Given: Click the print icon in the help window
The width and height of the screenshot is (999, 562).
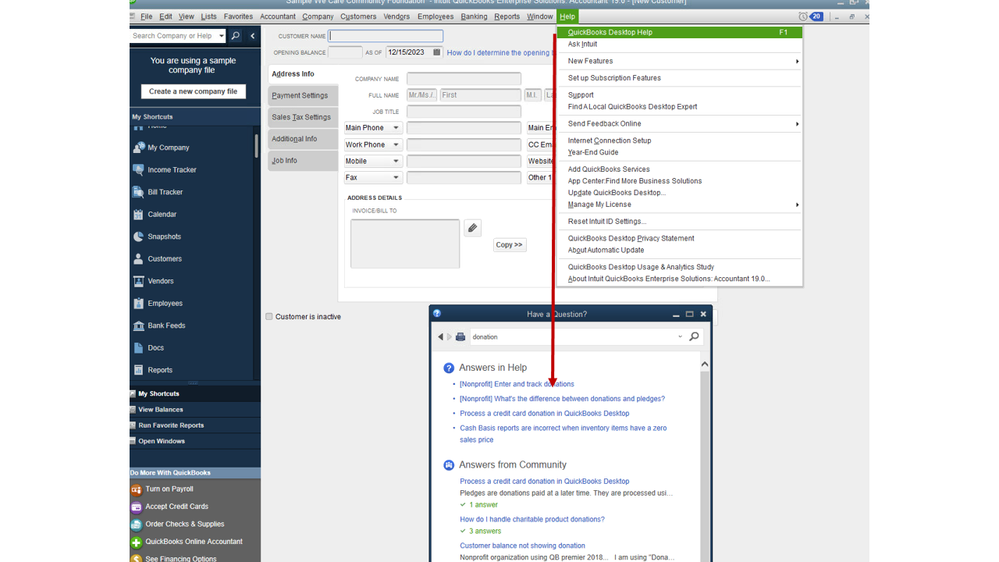Looking at the screenshot, I should pos(460,336).
